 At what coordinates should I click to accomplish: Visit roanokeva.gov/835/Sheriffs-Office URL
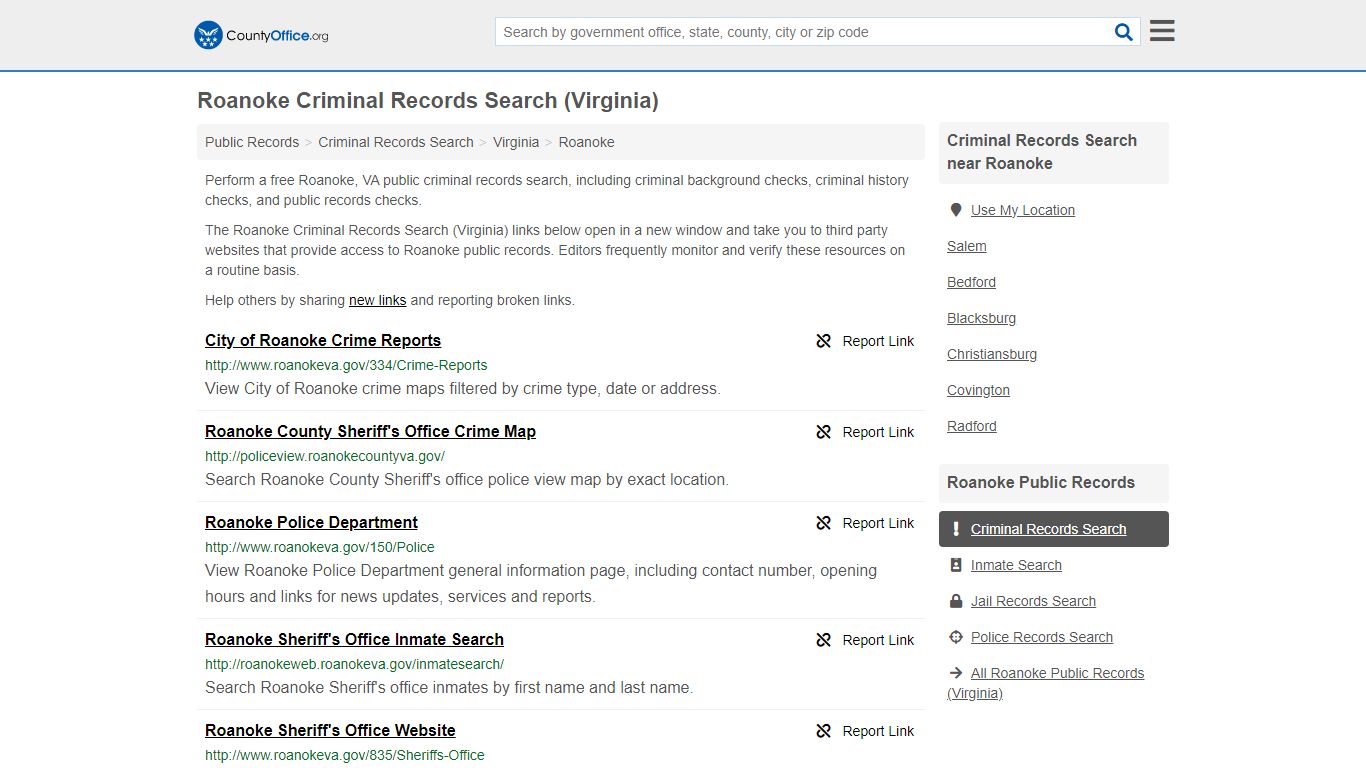[345, 755]
